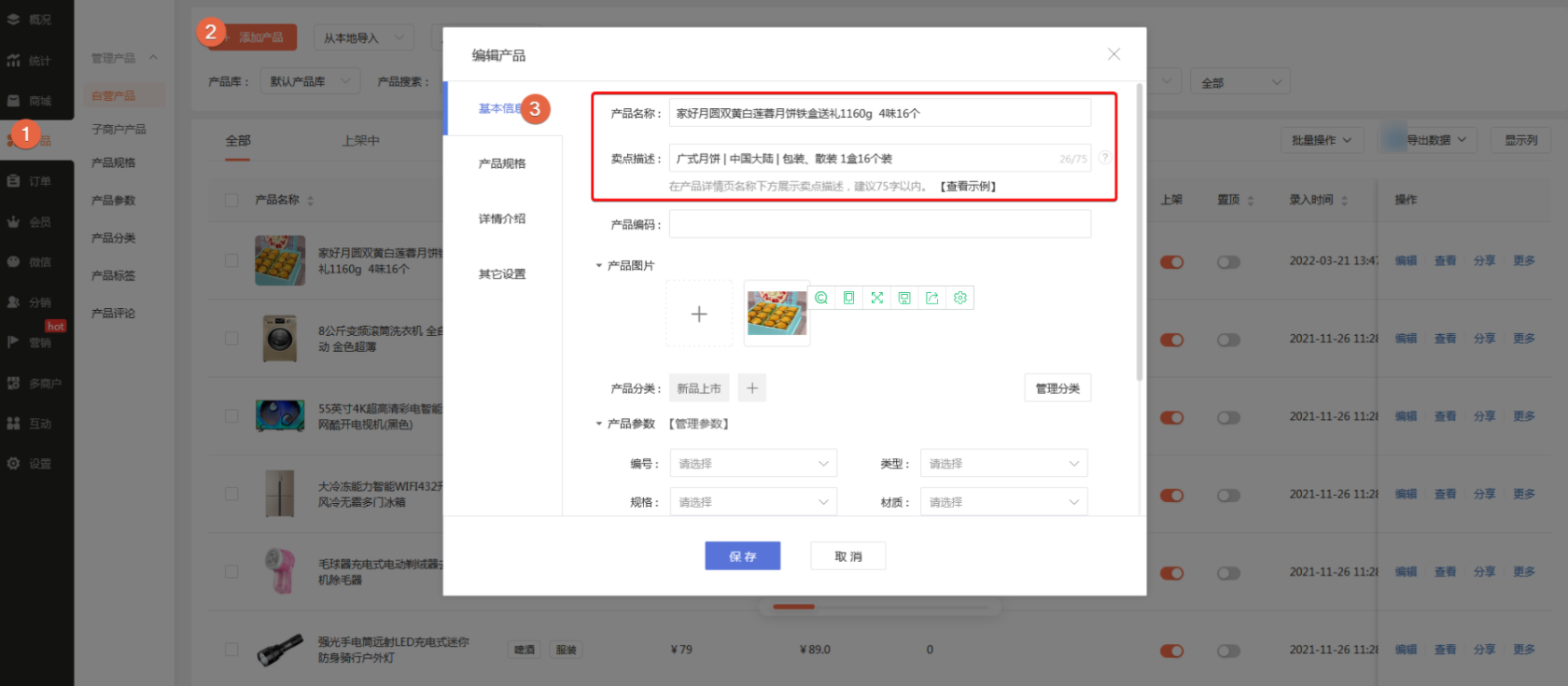Switch to the 其它设置 tab in dialog

point(502,274)
